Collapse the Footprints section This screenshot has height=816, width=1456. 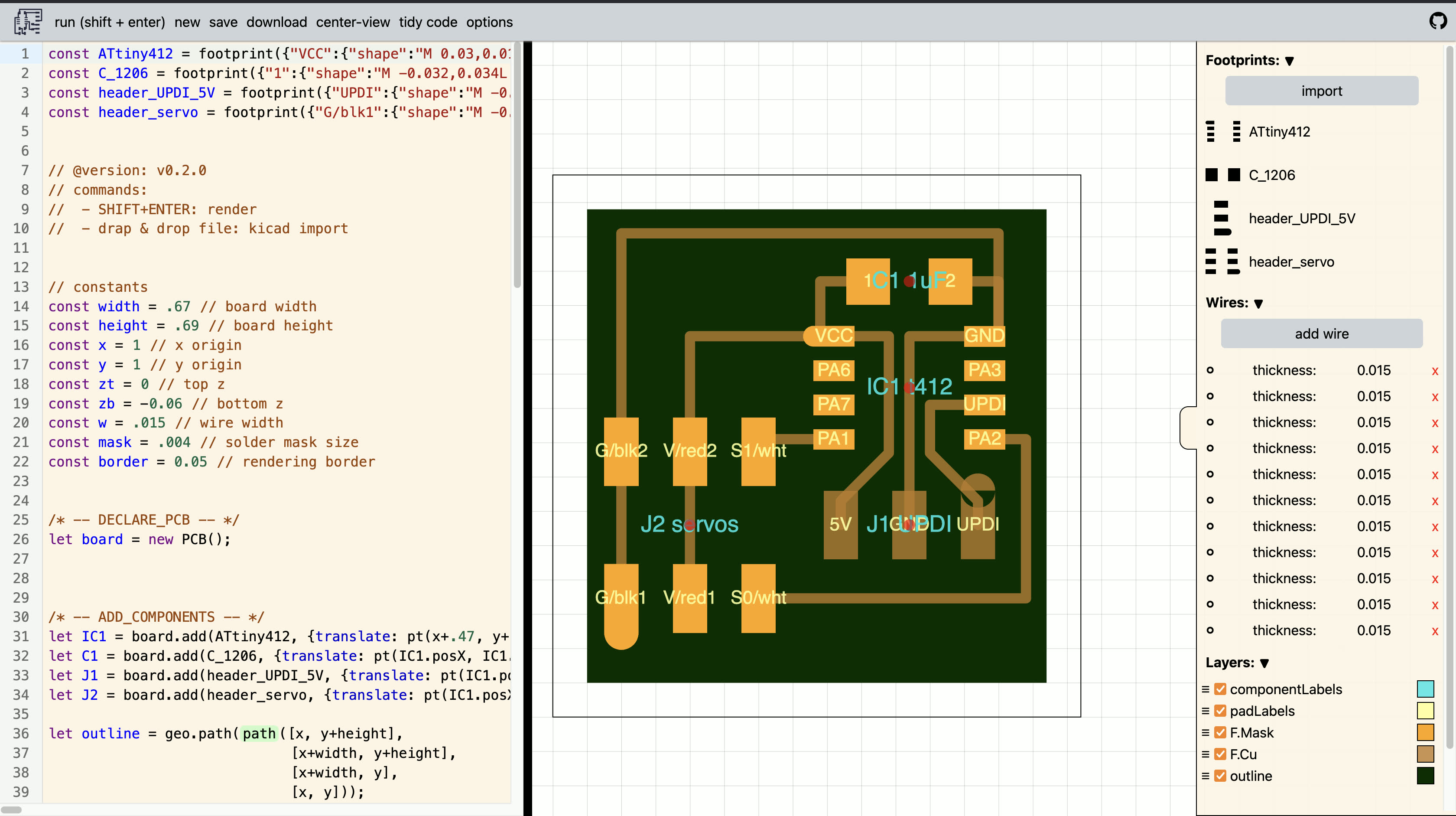(1289, 61)
